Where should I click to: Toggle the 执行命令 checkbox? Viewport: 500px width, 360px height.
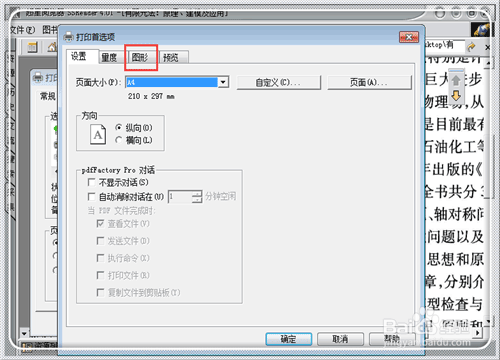click(123, 258)
